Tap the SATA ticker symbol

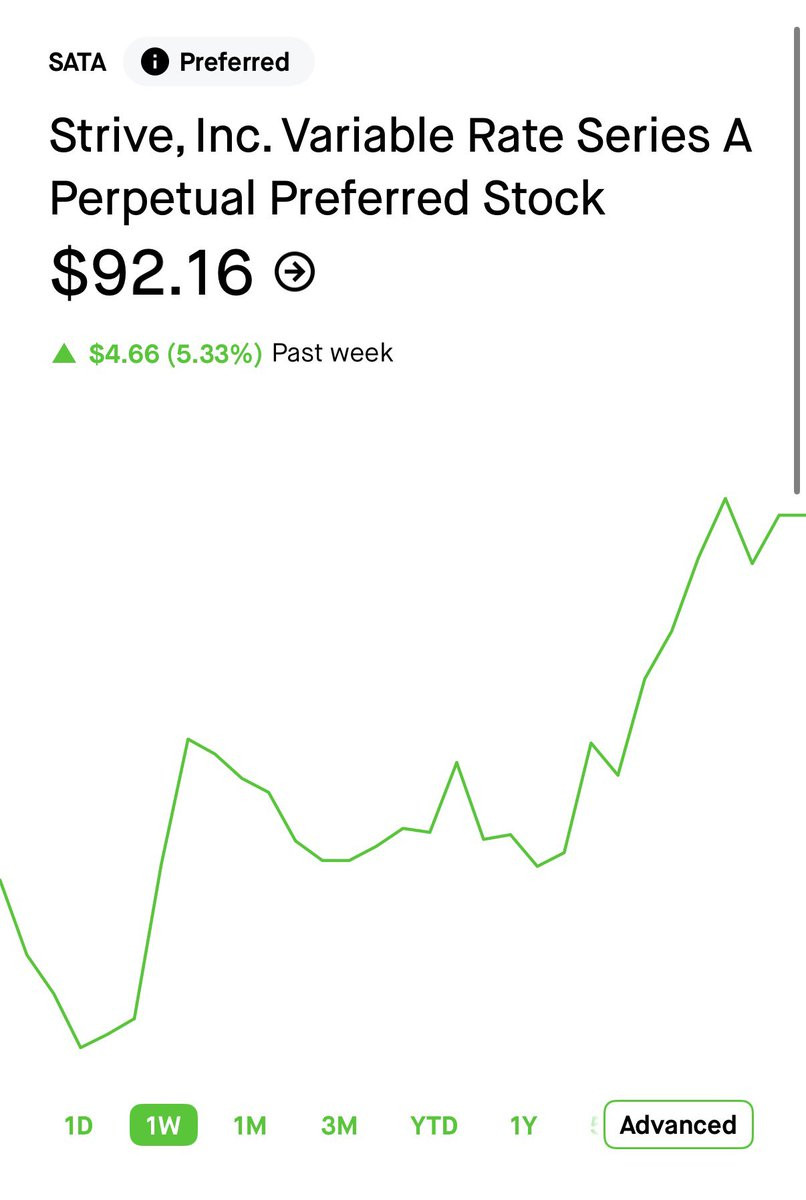click(77, 63)
